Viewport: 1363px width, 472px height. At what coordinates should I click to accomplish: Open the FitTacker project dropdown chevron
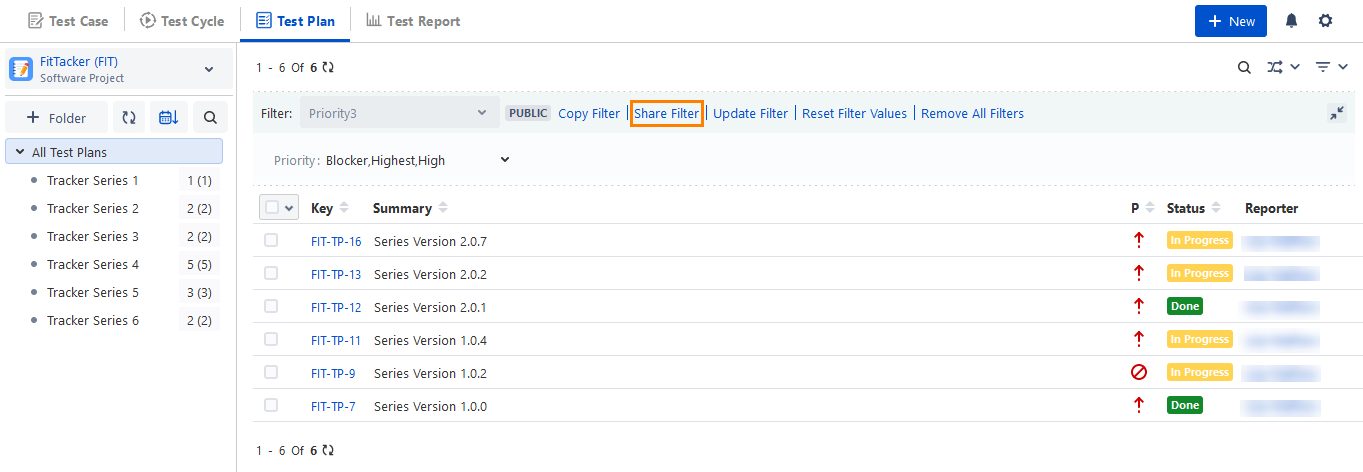[209, 69]
